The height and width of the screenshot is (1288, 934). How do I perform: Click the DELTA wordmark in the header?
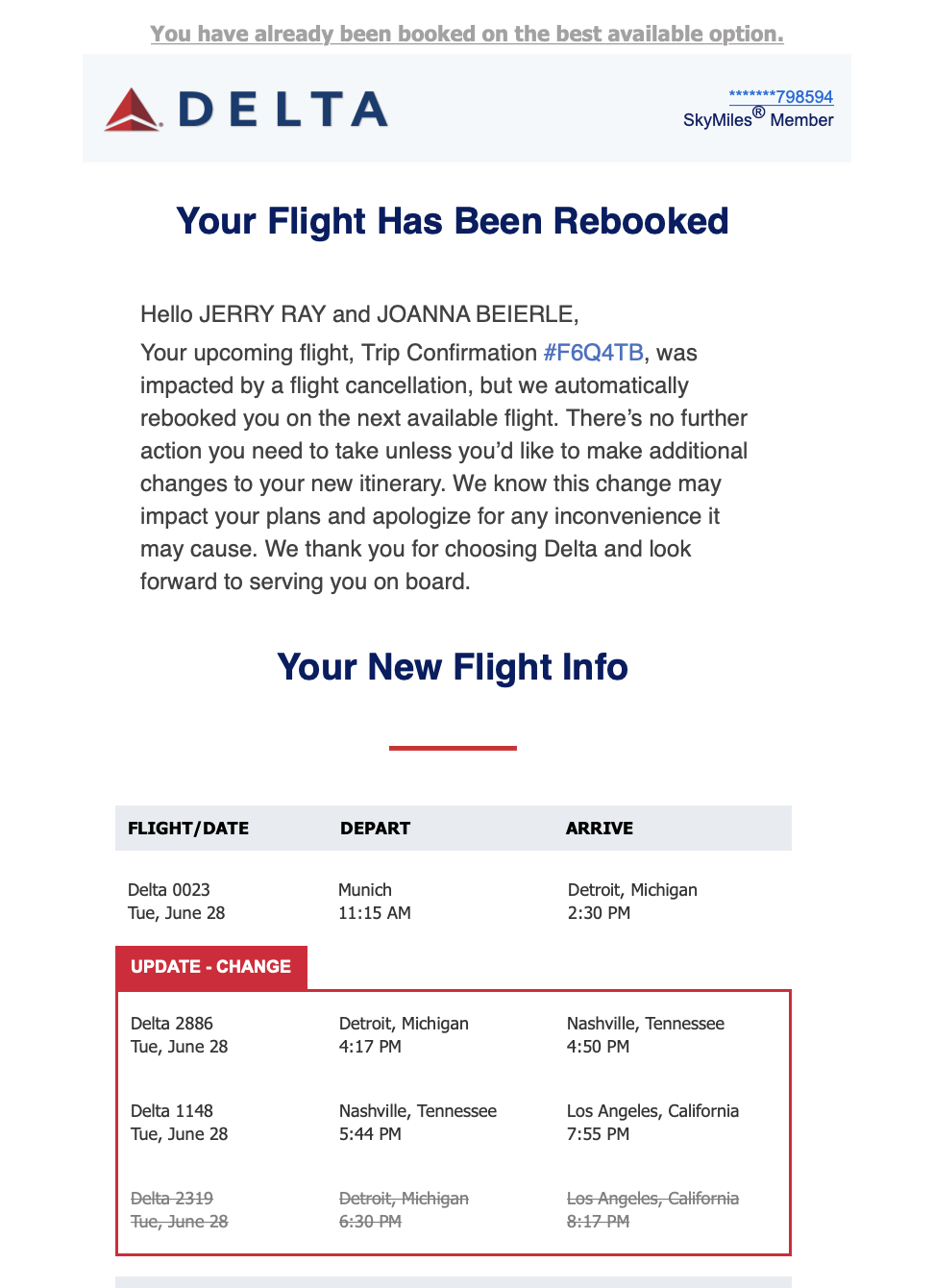[283, 110]
